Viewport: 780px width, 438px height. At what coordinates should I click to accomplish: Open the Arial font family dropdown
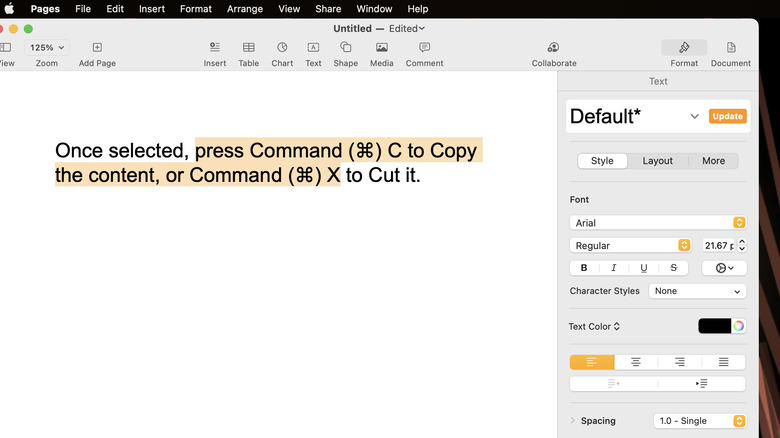point(657,223)
